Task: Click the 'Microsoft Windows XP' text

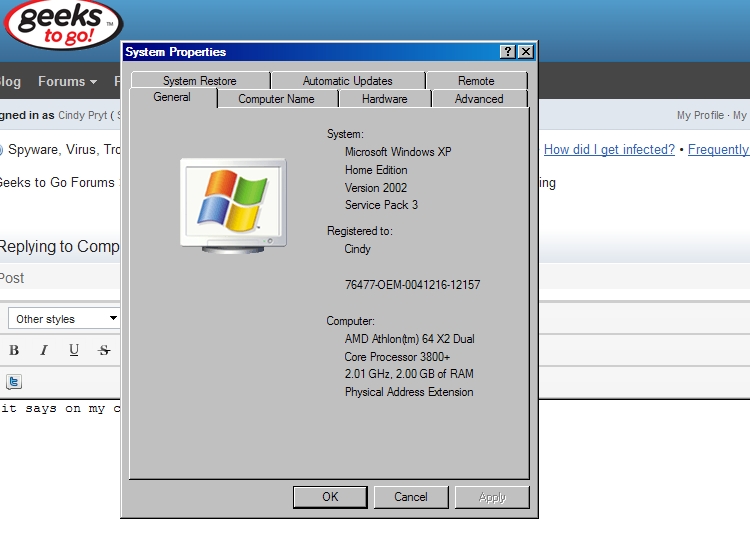Action: tap(398, 152)
